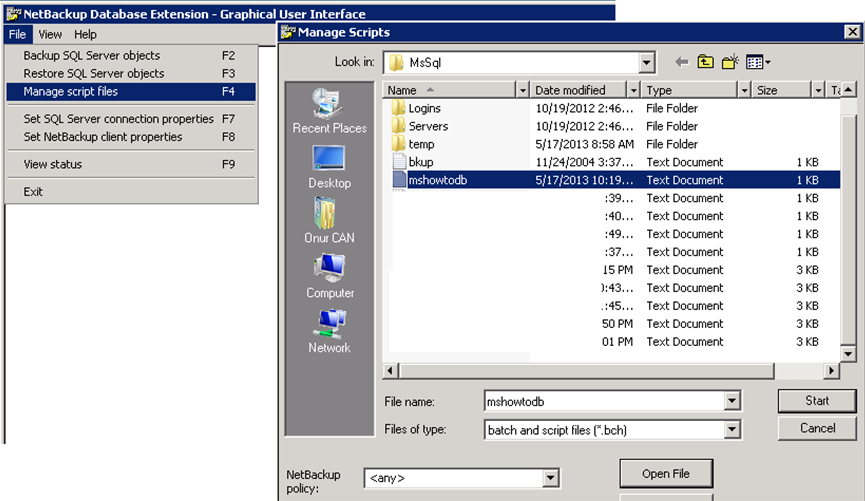Click the 11/24/2004 date of bkup
This screenshot has height=501, width=865.
pos(584,162)
